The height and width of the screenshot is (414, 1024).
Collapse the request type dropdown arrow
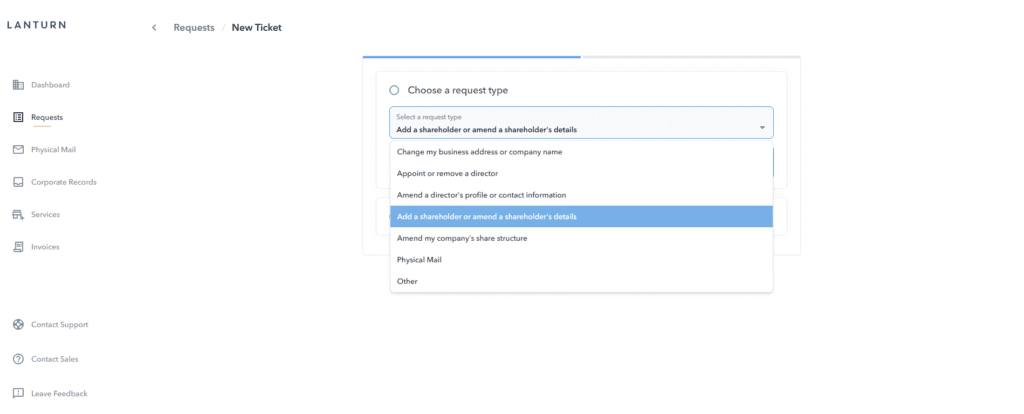(x=762, y=128)
